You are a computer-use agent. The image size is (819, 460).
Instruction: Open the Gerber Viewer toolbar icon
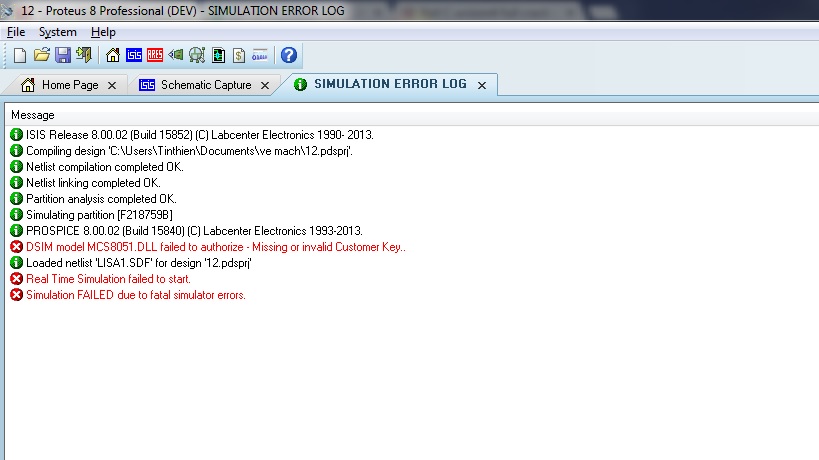[x=197, y=55]
